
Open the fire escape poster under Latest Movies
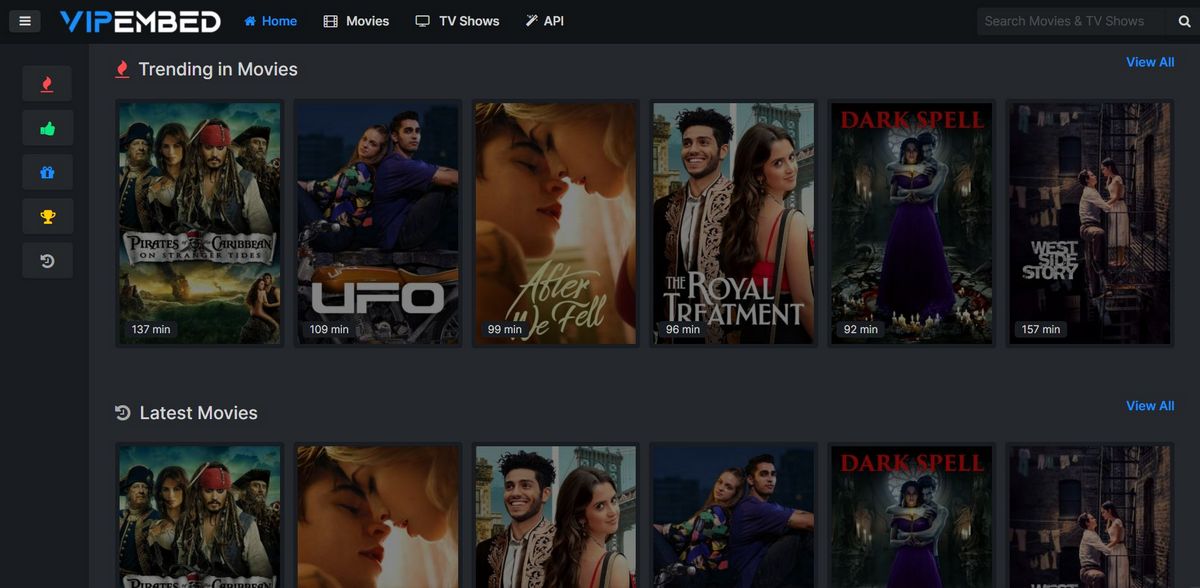click(1090, 516)
